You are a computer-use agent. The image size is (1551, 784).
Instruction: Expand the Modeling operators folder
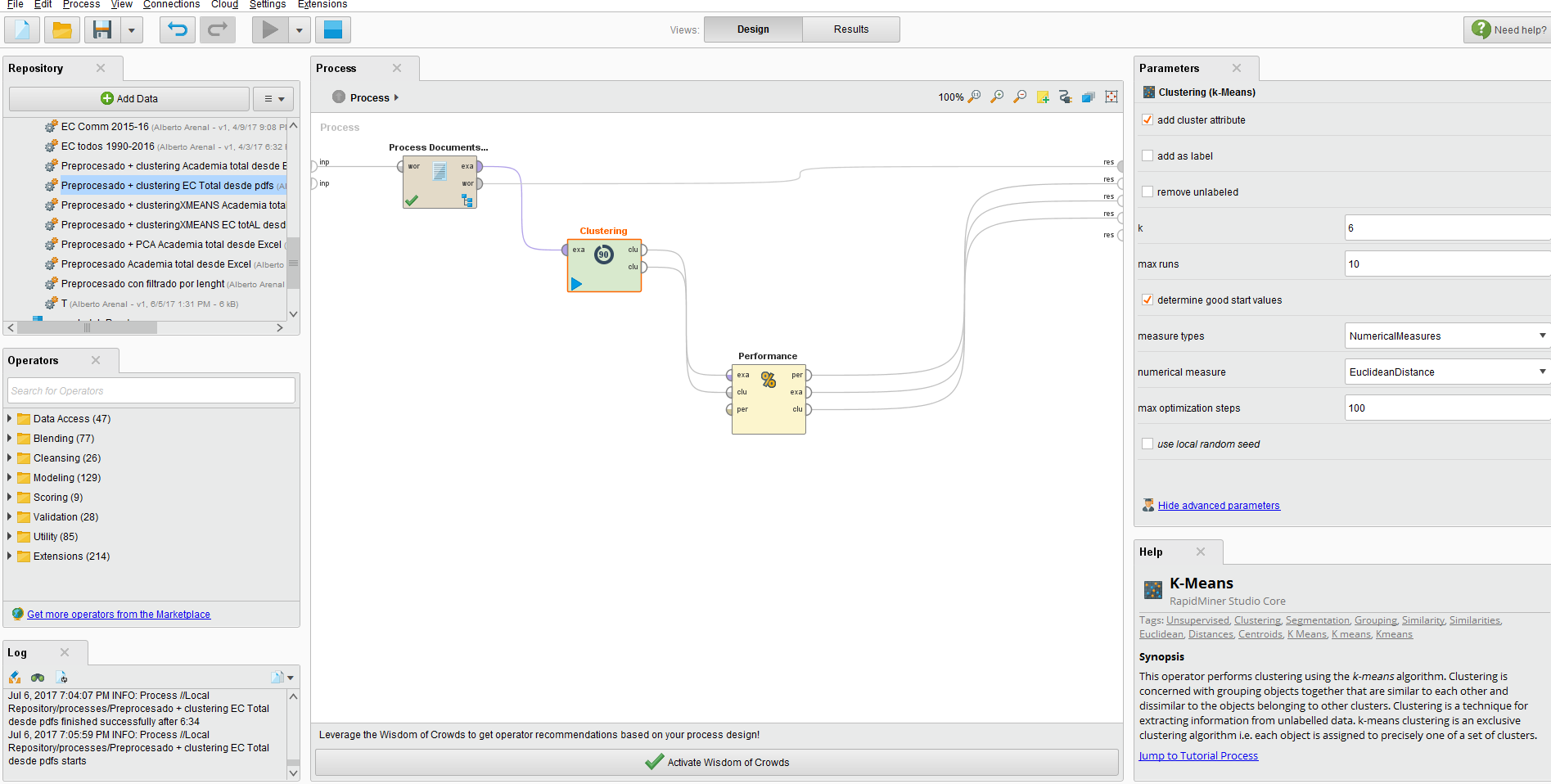9,477
